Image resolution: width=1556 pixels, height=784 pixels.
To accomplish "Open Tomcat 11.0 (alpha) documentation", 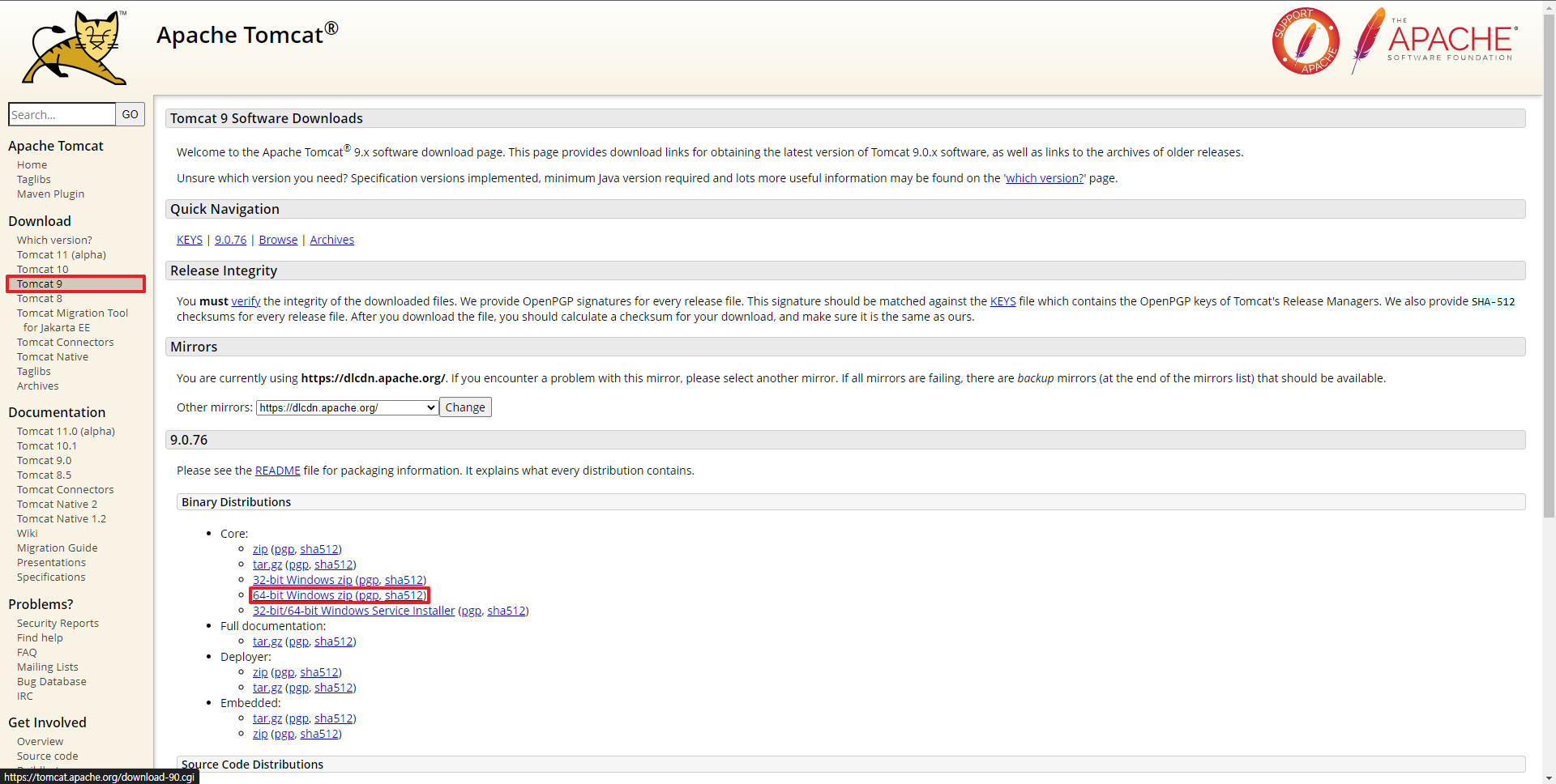I will click(x=66, y=431).
